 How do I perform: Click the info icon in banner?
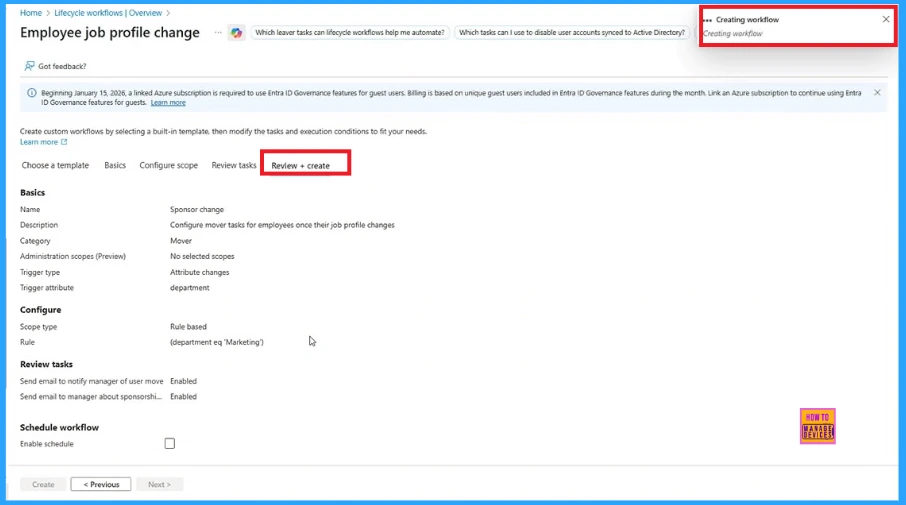(x=32, y=92)
